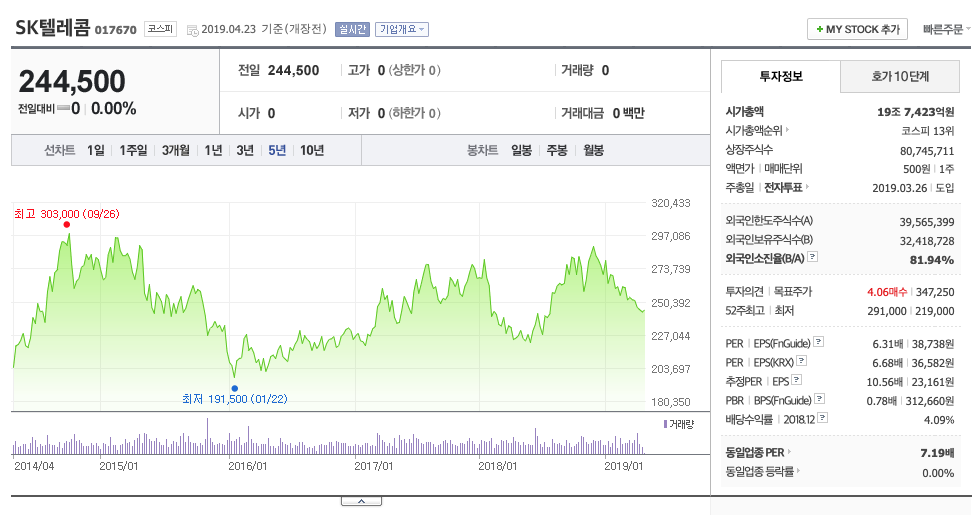Click the 2016/01 label on chart axis
The image size is (973, 515).
pos(247,466)
